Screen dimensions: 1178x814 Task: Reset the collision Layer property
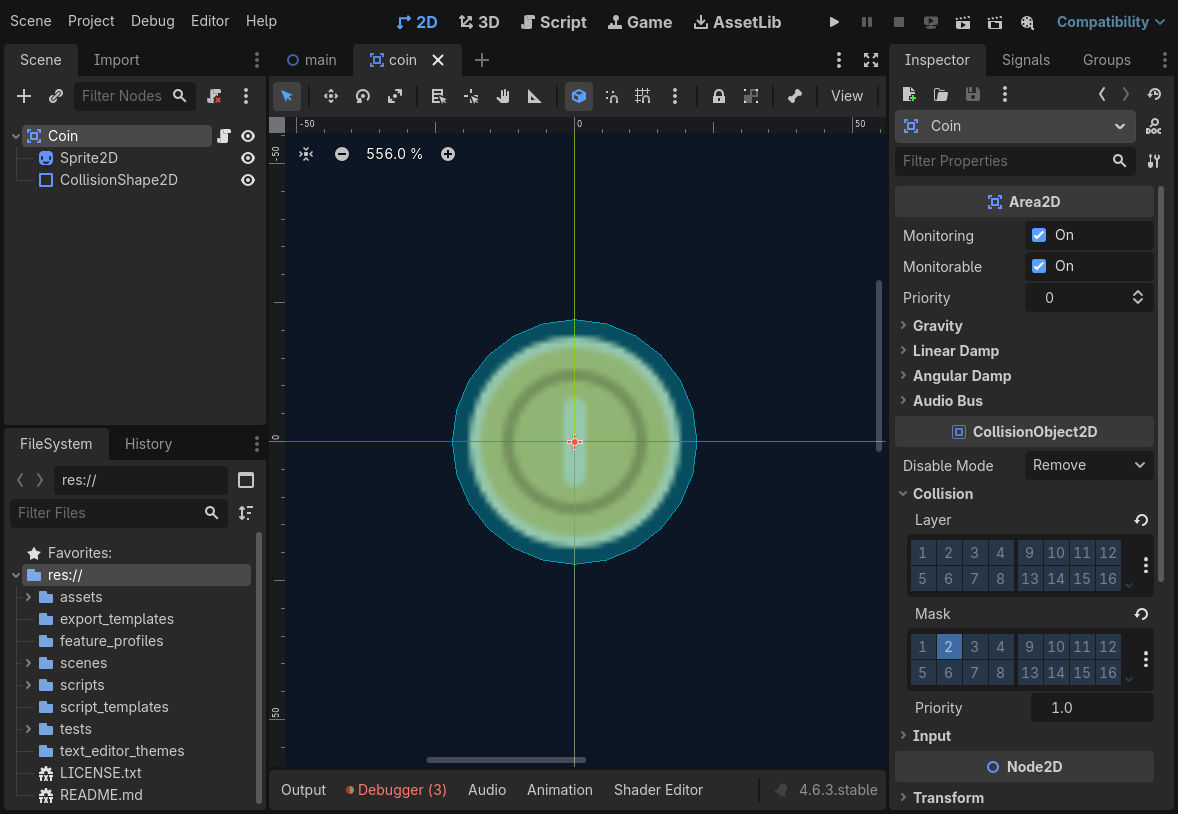pos(1141,520)
